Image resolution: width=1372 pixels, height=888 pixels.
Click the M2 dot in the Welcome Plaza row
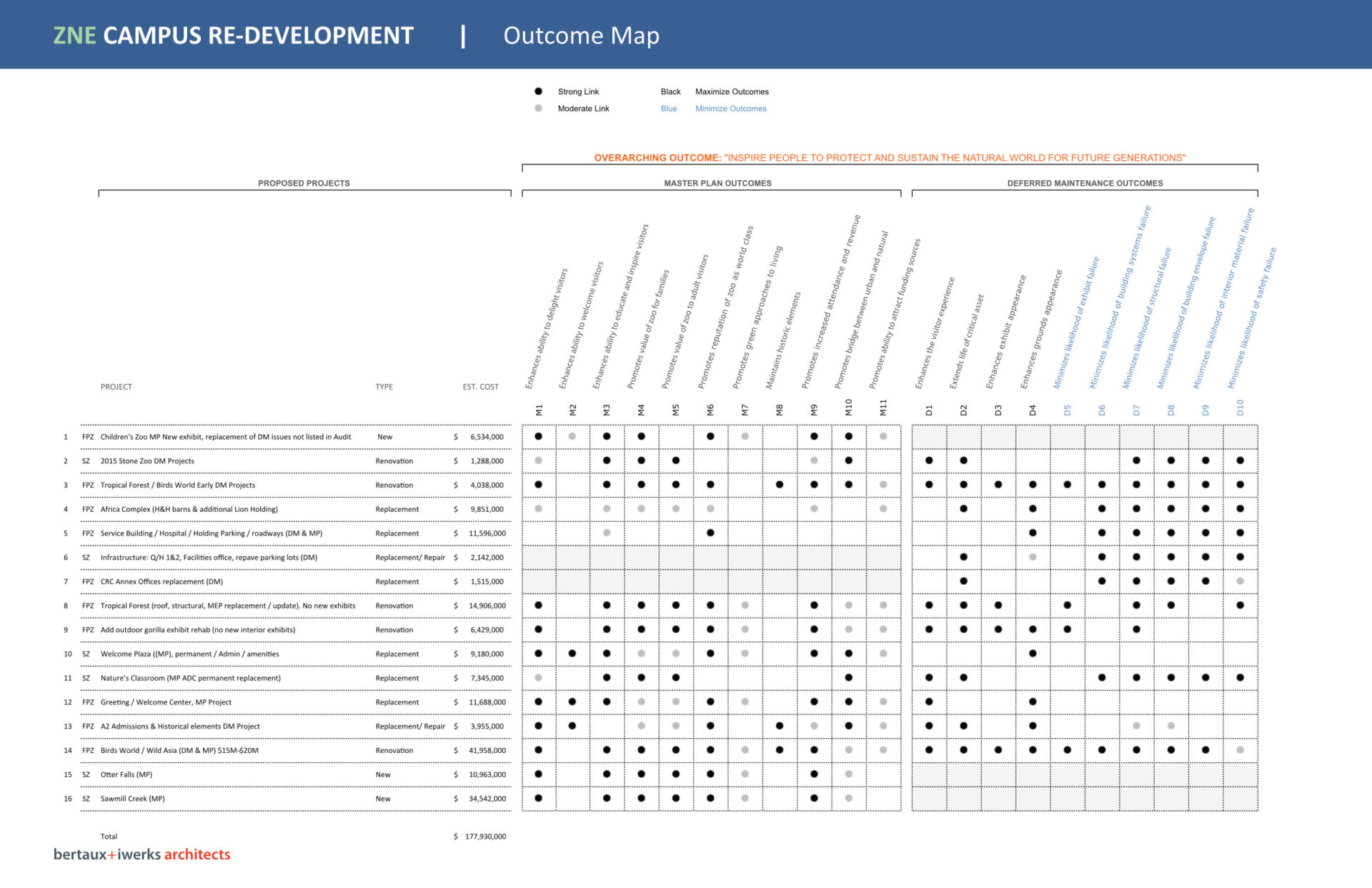[572, 653]
